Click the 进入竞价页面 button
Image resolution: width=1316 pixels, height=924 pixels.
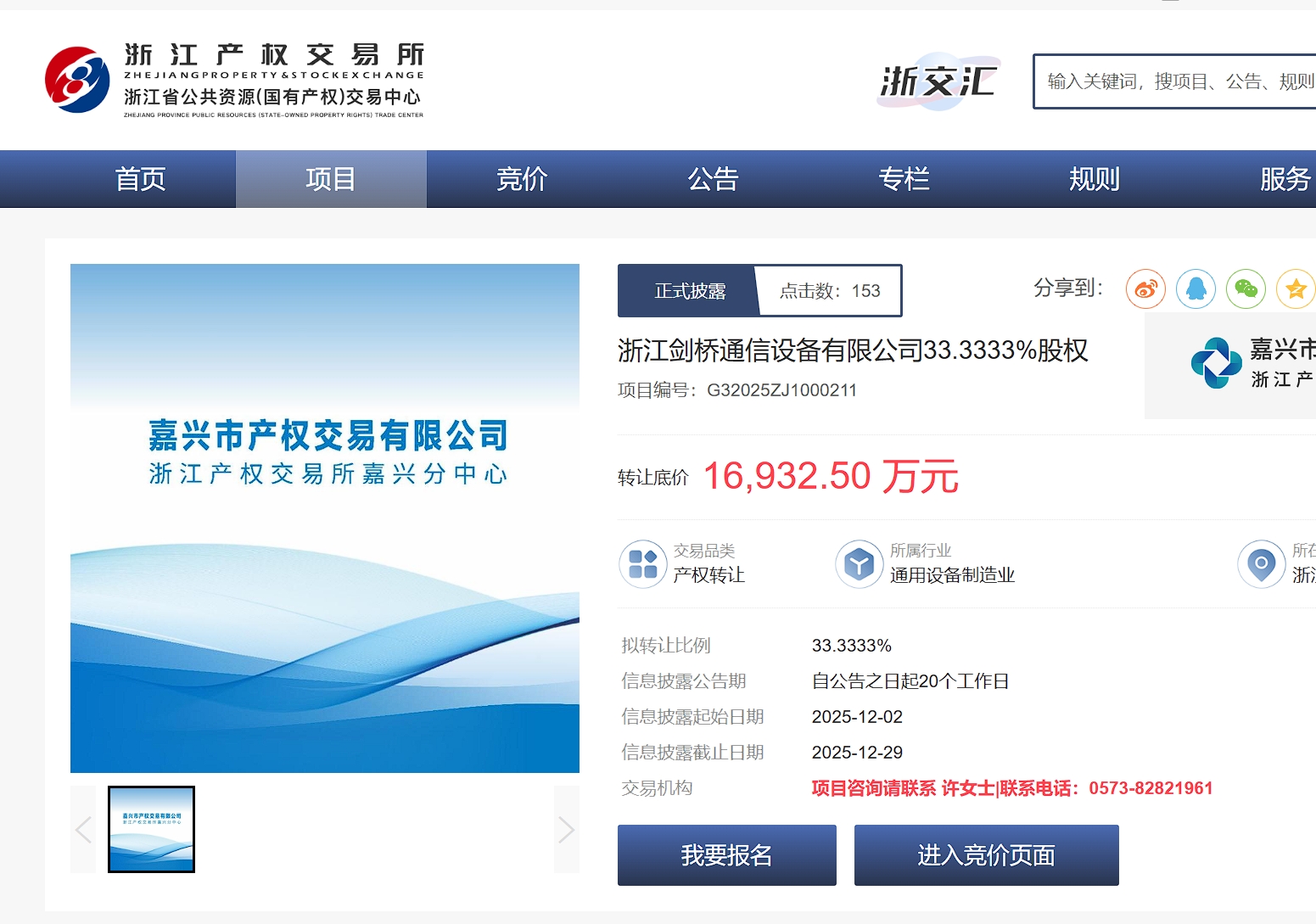(x=987, y=855)
